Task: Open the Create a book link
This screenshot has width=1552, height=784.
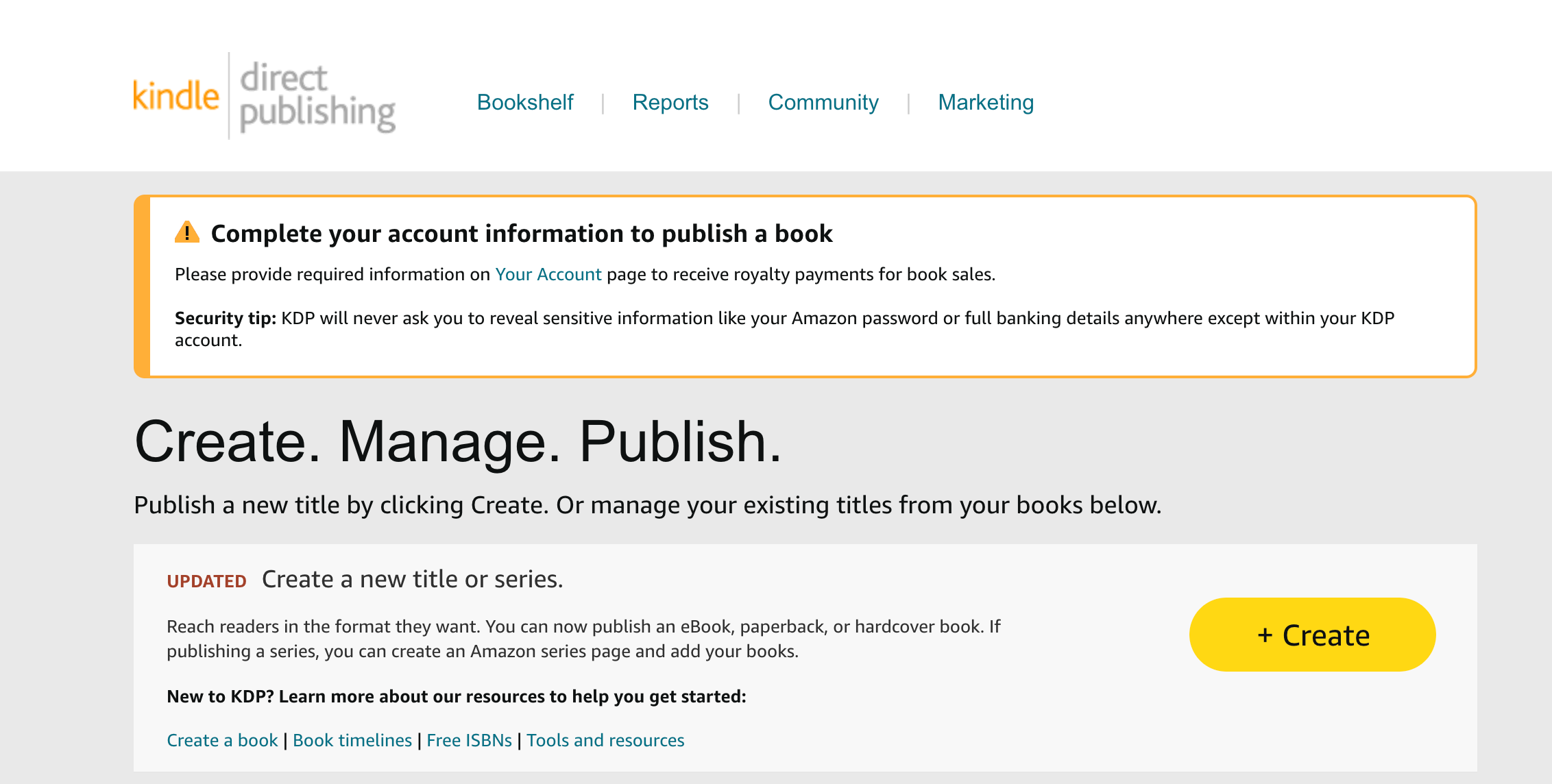Action: coord(222,740)
